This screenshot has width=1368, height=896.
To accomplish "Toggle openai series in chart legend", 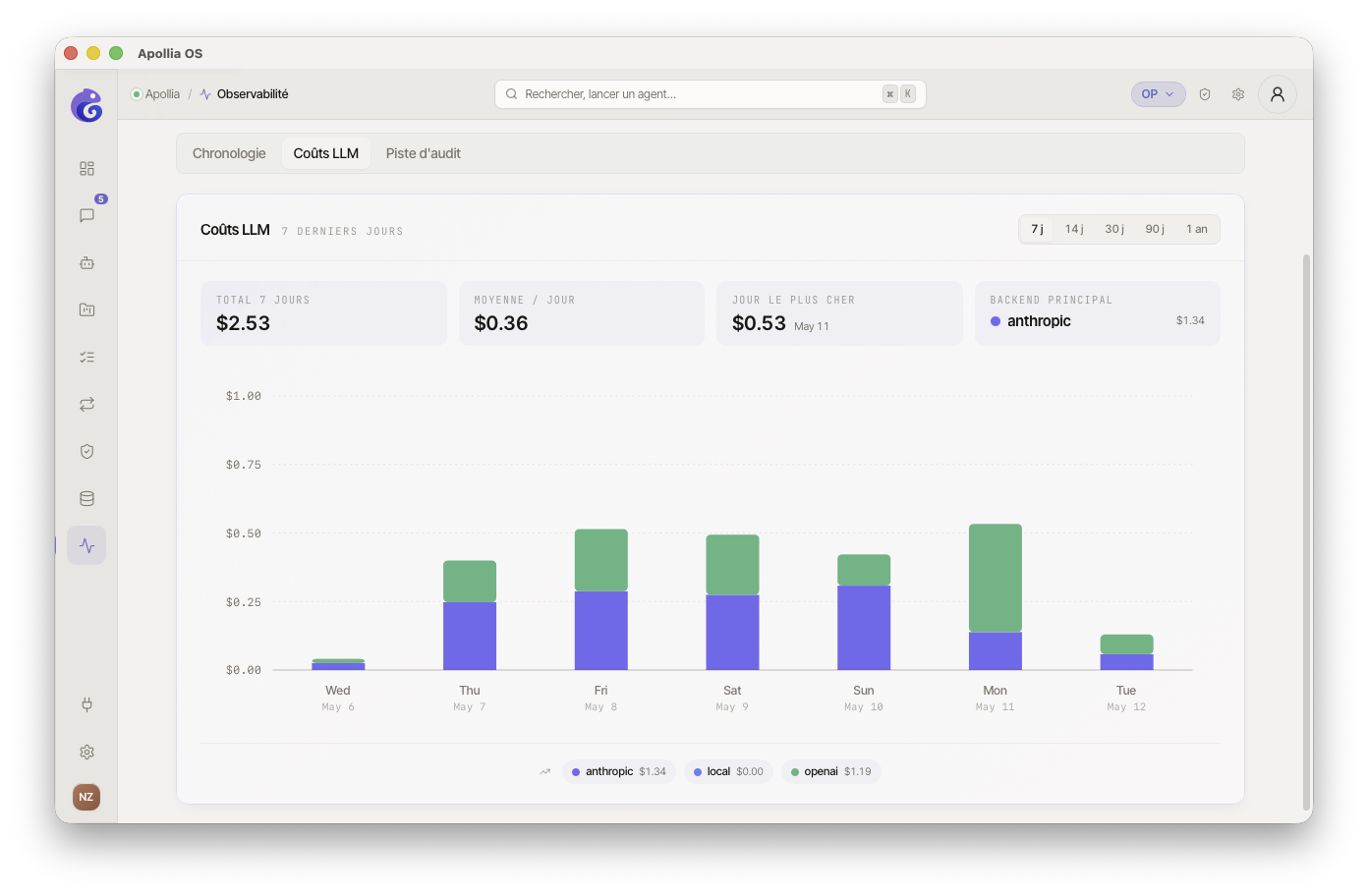I will [x=830, y=771].
